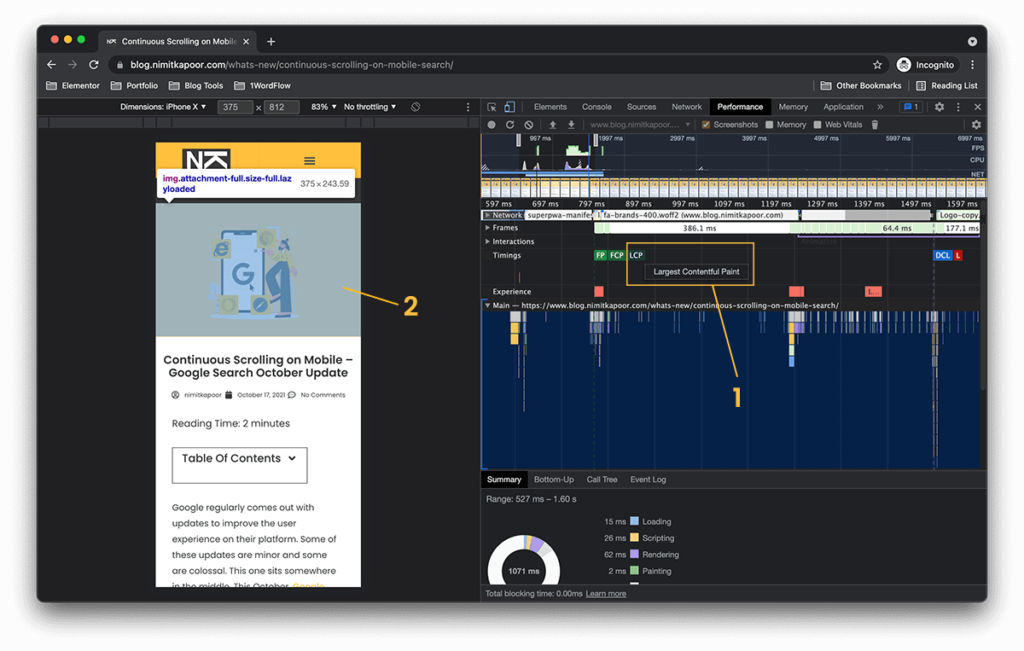The image size is (1024, 651).
Task: Open the 83% zoom dropdown
Action: tap(323, 107)
